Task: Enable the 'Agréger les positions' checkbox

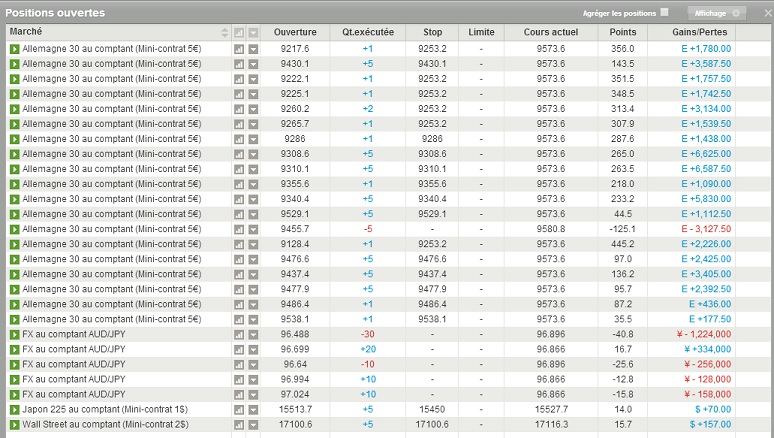Action: click(664, 13)
